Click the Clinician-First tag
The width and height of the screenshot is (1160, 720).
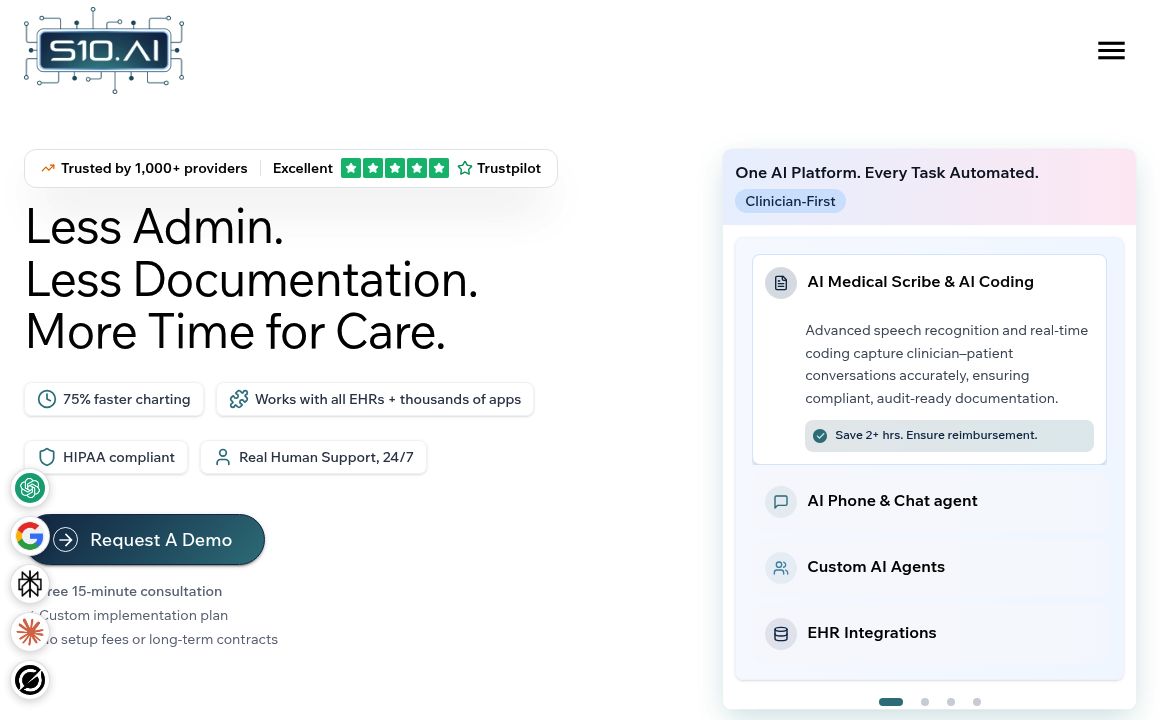790,201
